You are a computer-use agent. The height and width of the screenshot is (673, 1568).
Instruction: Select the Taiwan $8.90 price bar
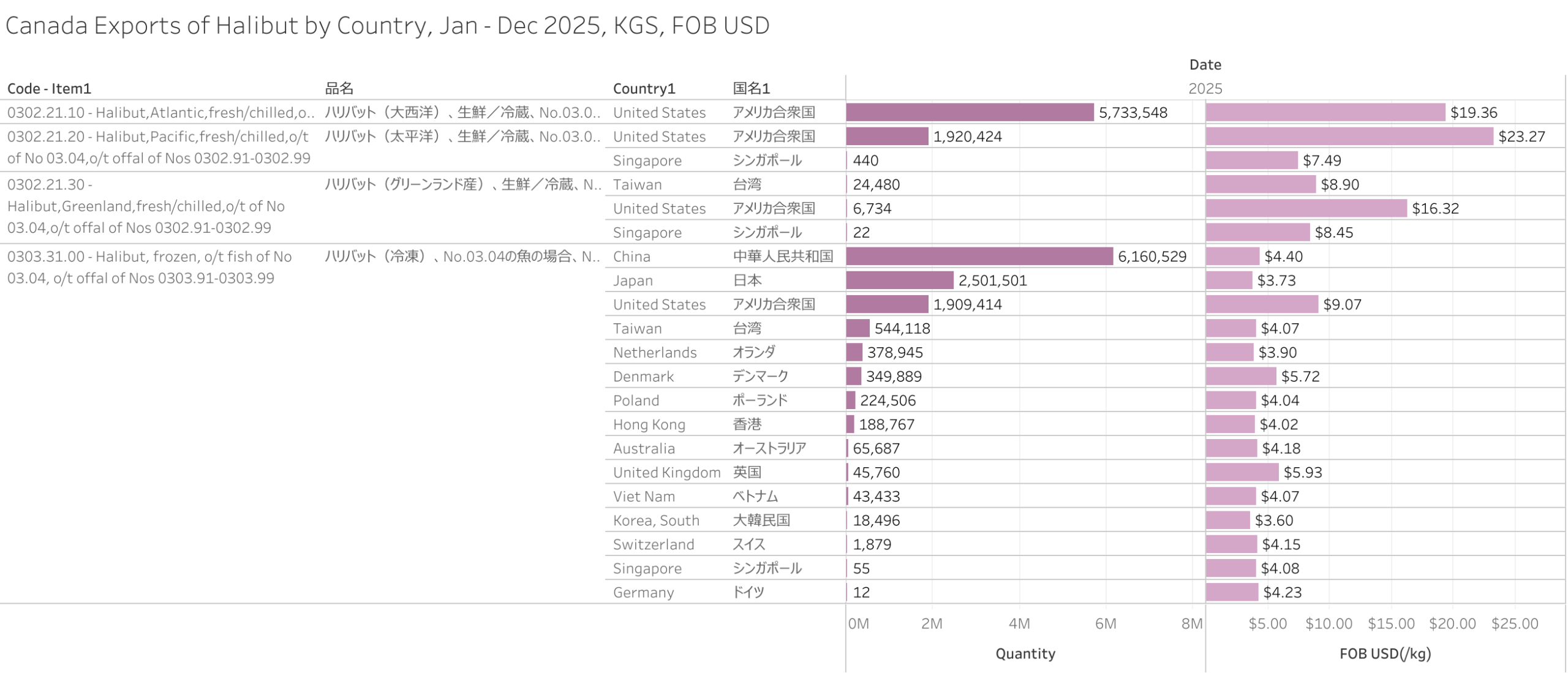[x=1259, y=184]
